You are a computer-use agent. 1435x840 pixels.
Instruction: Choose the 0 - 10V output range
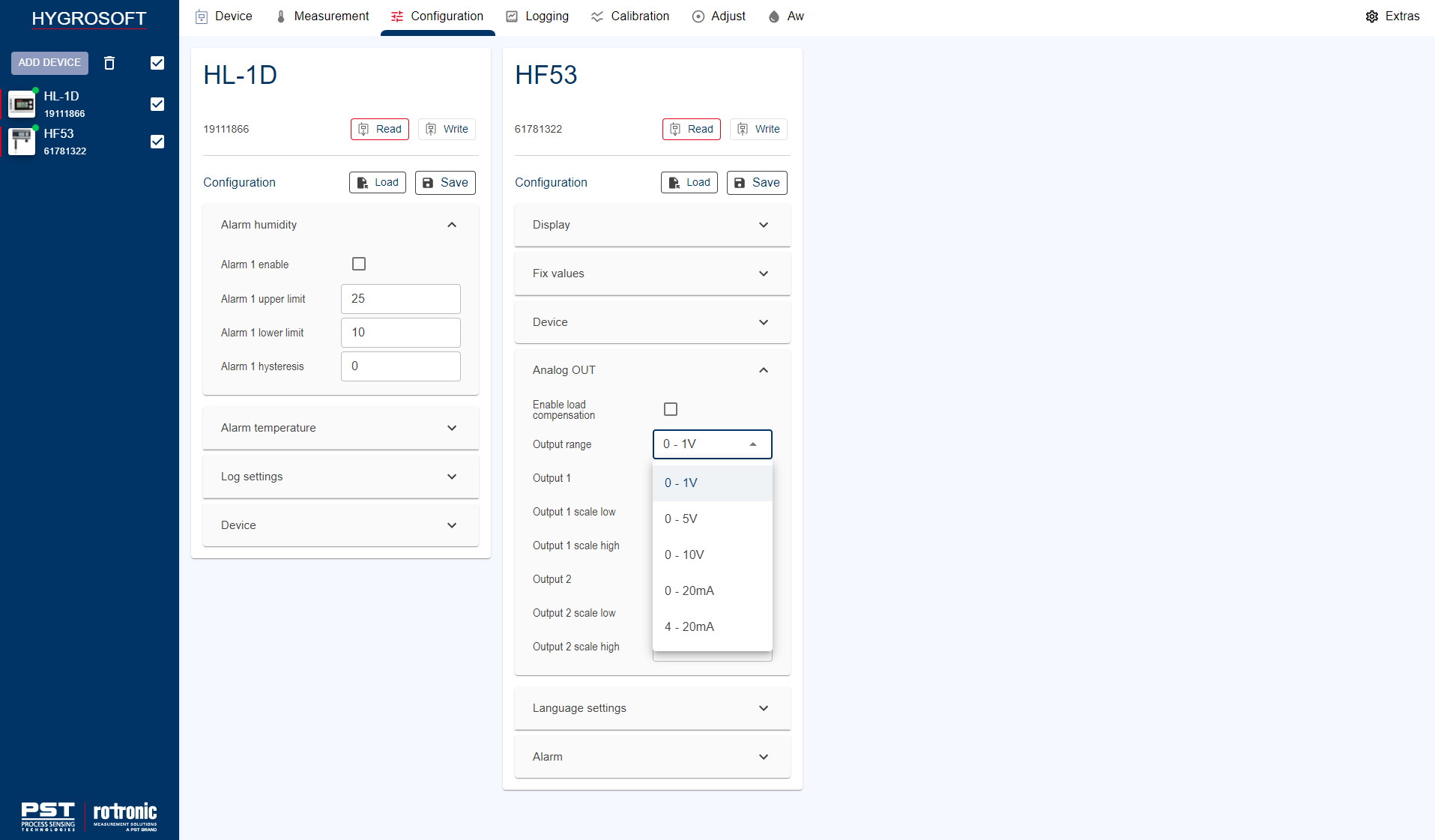[x=713, y=555]
